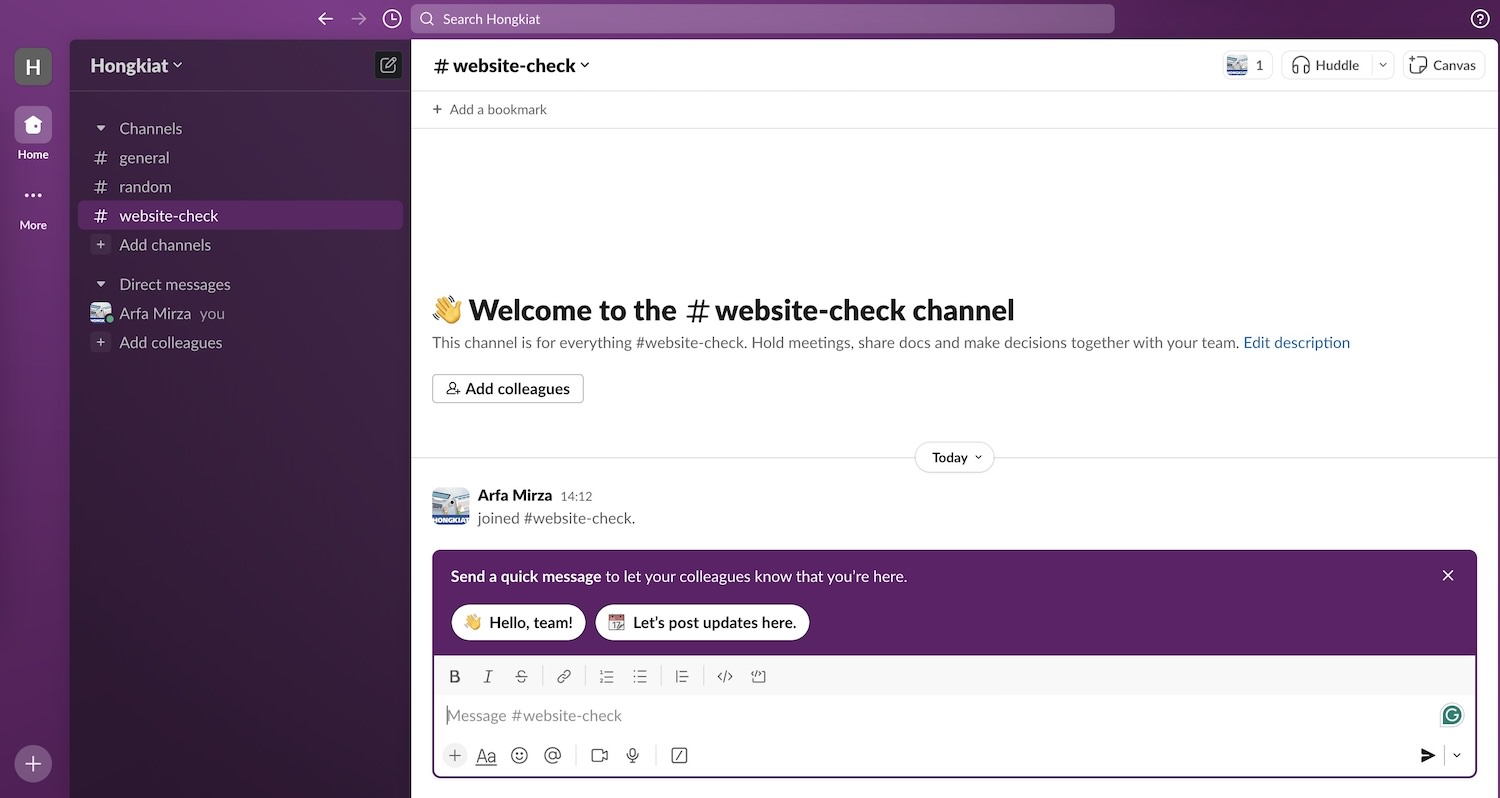This screenshot has width=1500, height=798.
Task: Open slash shortcuts icon
Action: pyautogui.click(x=679, y=755)
